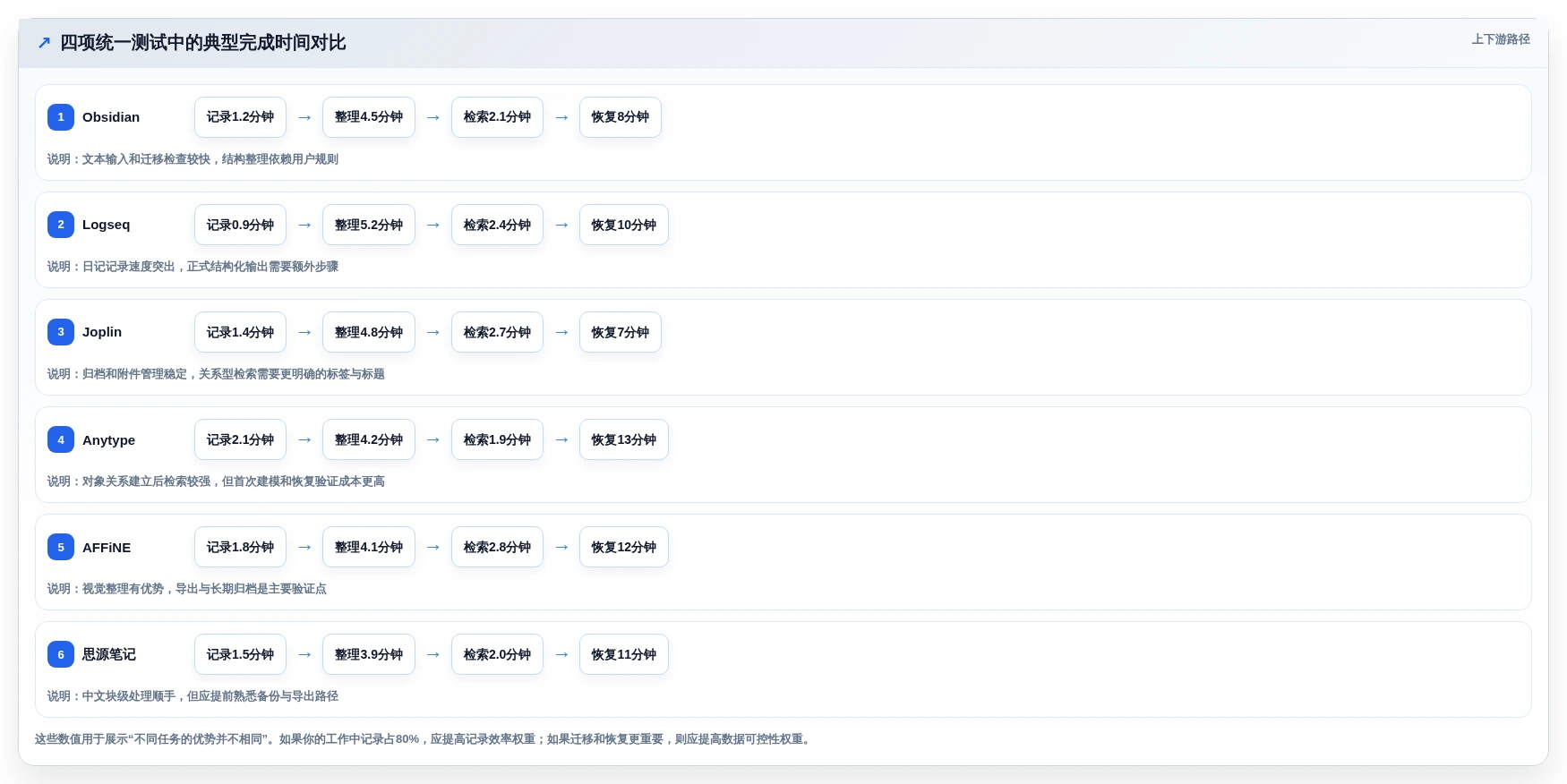Click 思源笔记's 整理3.9分钟 step

click(369, 654)
